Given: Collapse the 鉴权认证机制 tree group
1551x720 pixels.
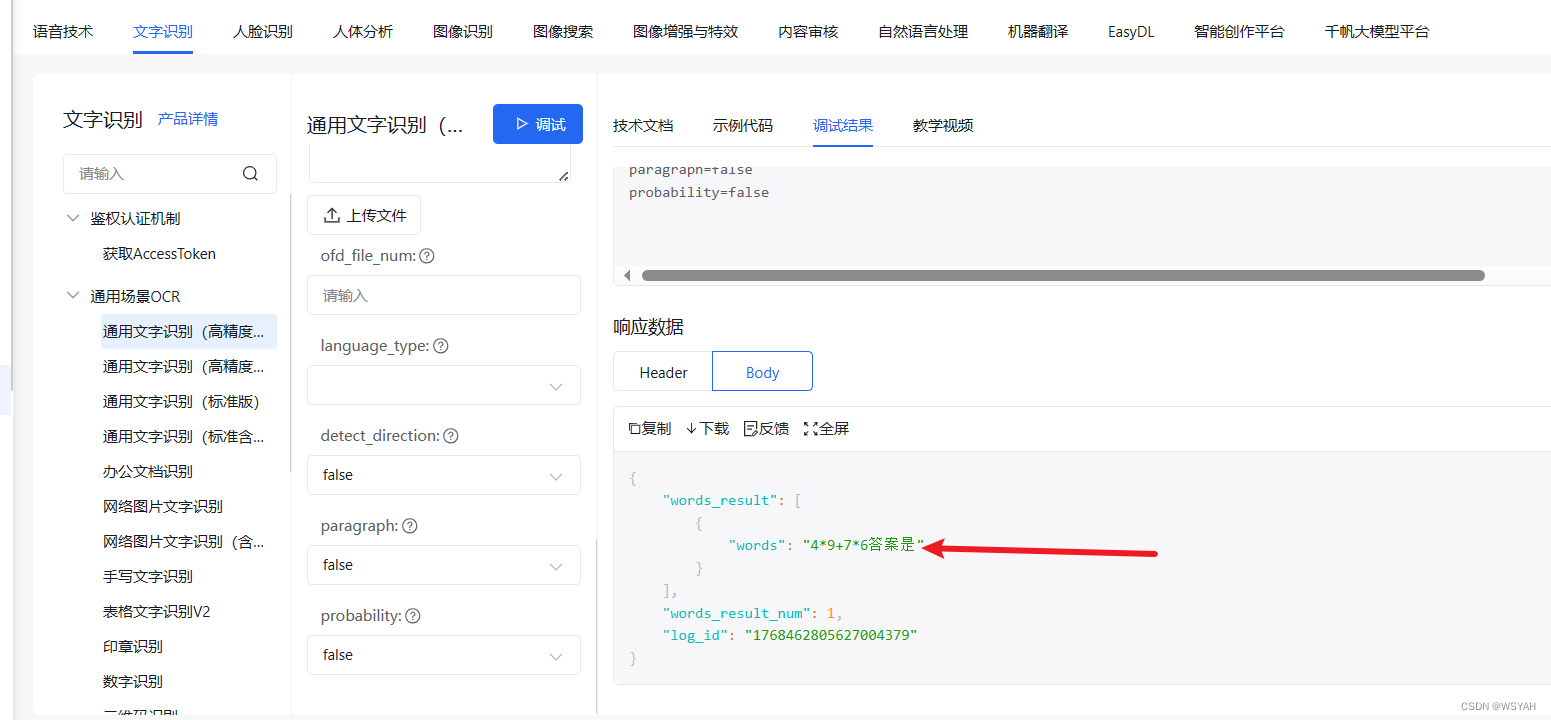Looking at the screenshot, I should point(72,218).
